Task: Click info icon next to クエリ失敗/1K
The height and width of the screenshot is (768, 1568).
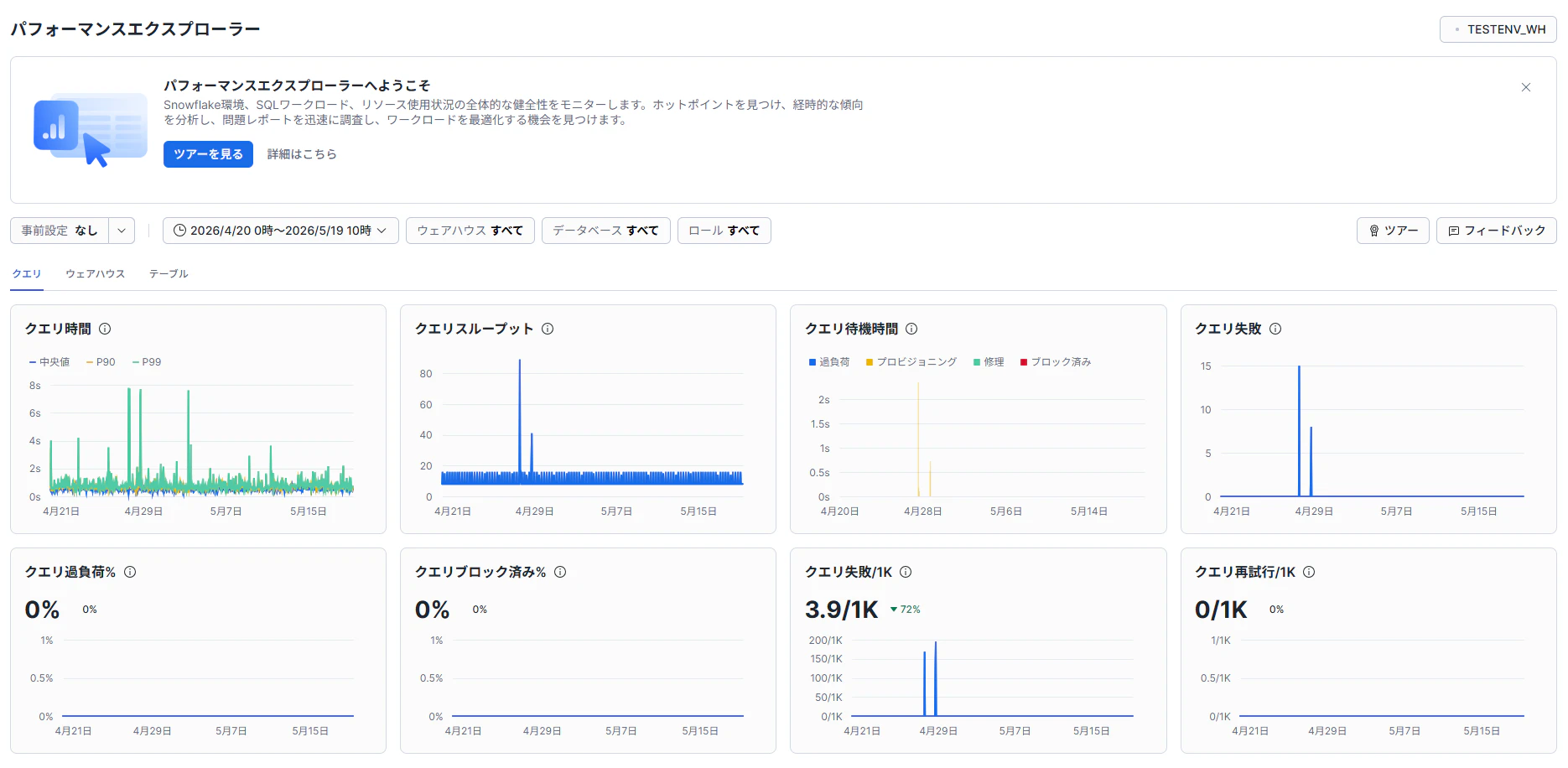Action: point(906,572)
